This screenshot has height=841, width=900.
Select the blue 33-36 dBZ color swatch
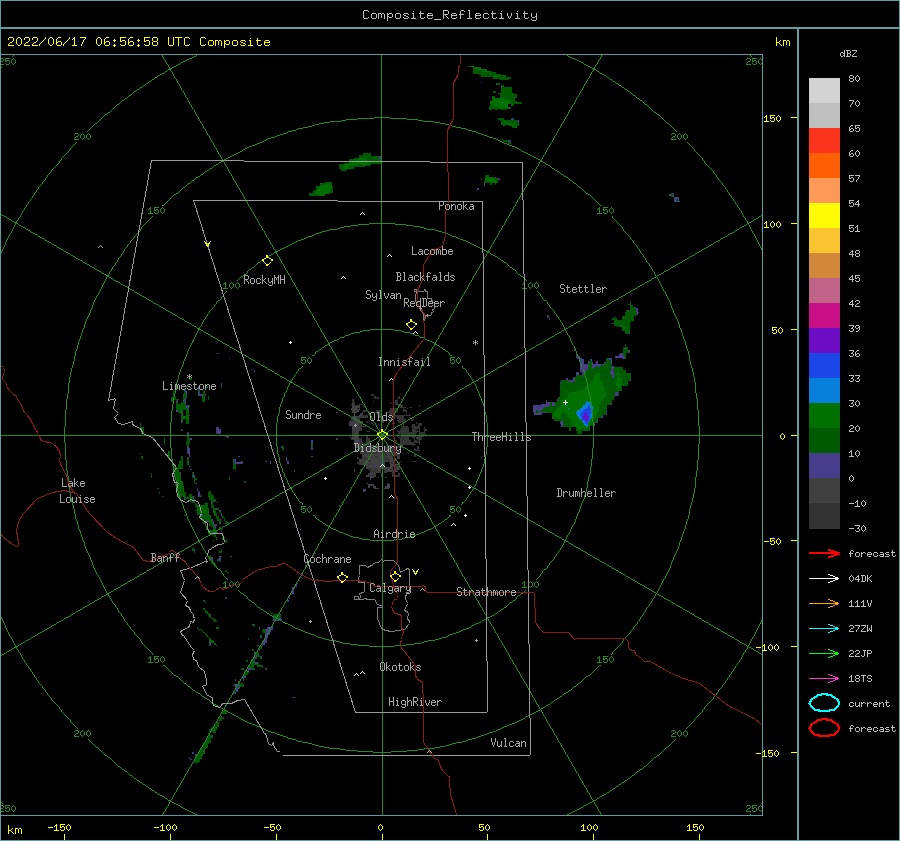[x=824, y=366]
